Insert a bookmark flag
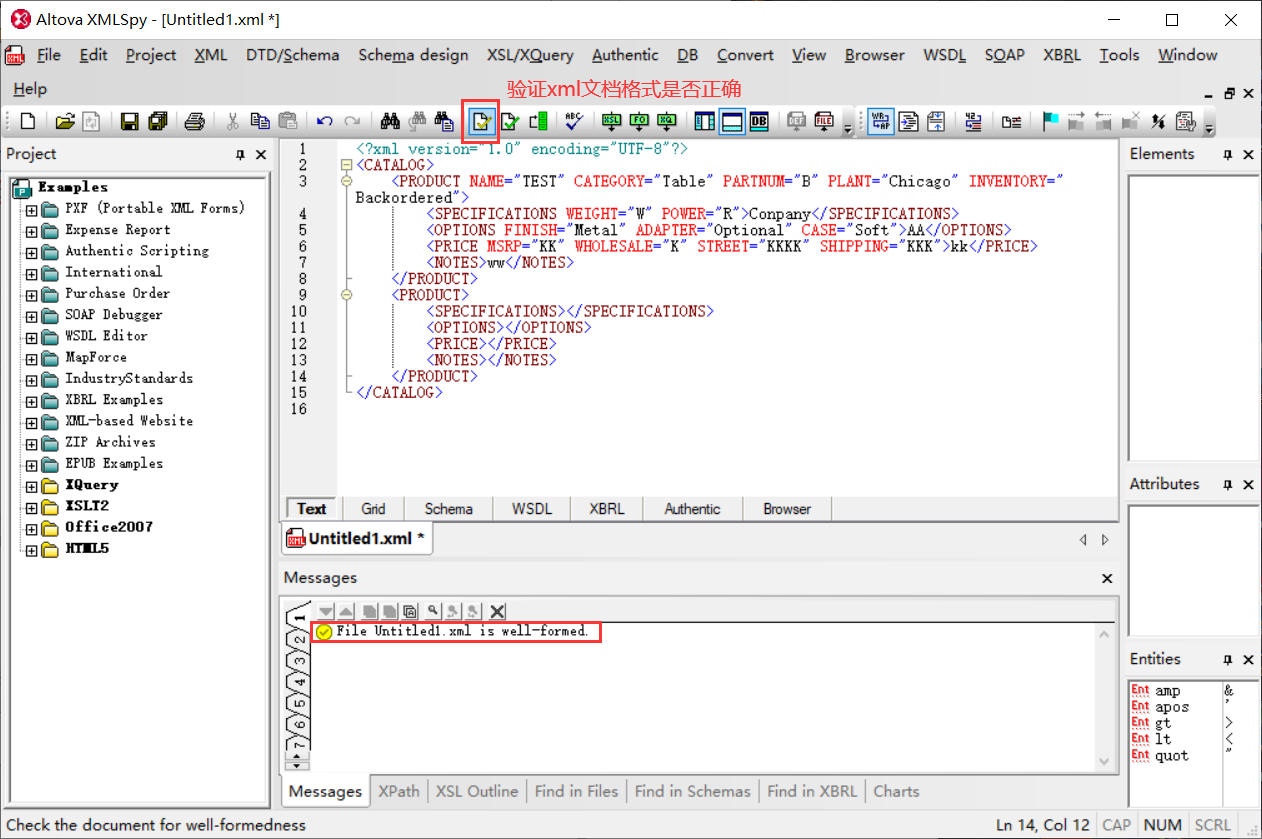This screenshot has height=839, width=1262. click(x=1052, y=121)
